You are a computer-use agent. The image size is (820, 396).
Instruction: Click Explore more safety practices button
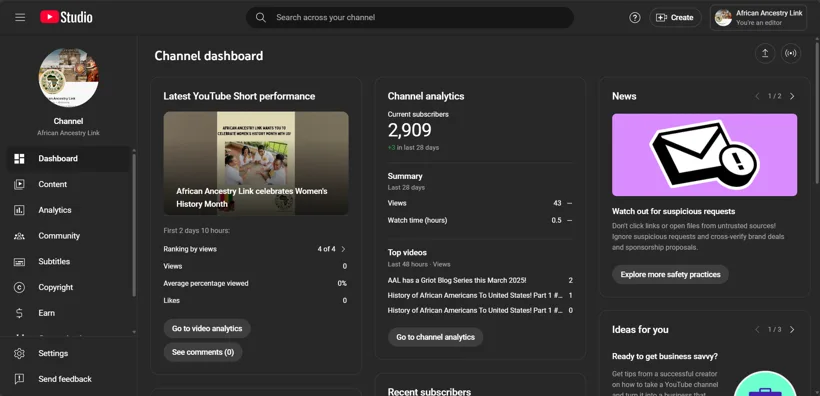pyautogui.click(x=670, y=274)
